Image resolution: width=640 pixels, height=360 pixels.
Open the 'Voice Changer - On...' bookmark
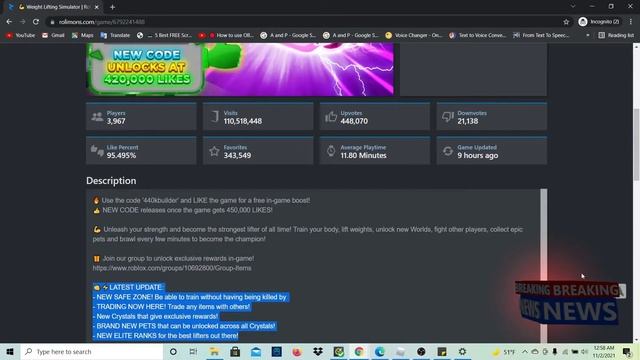tap(414, 36)
